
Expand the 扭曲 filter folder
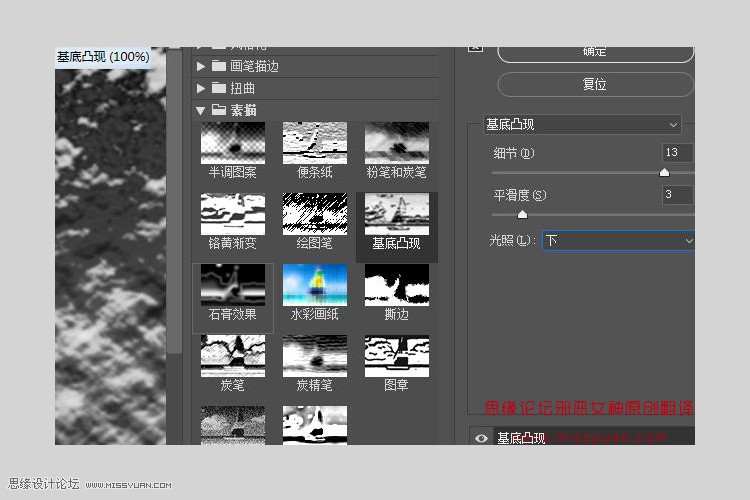pos(201,88)
